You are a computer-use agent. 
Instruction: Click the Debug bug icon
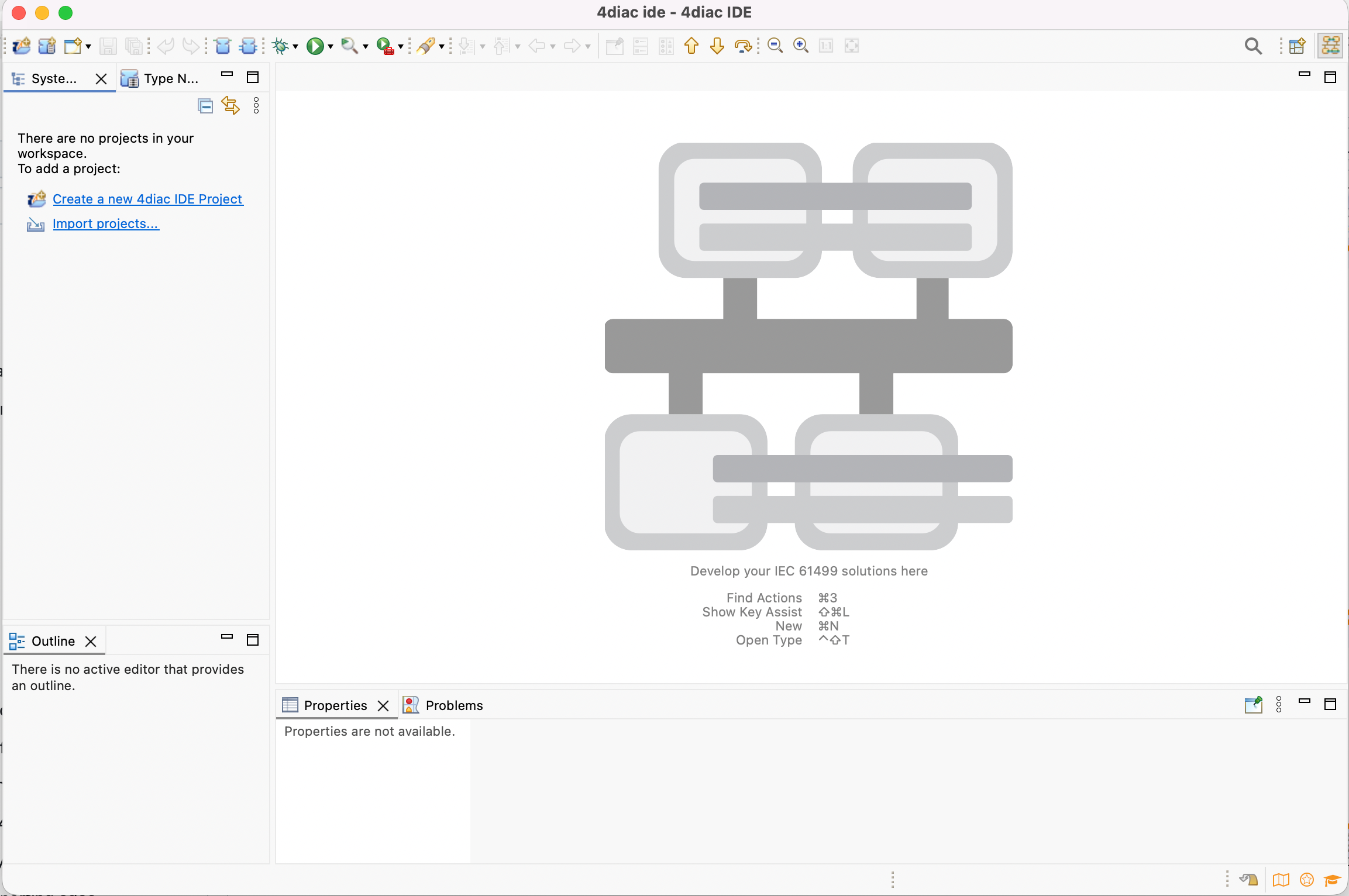[281, 46]
